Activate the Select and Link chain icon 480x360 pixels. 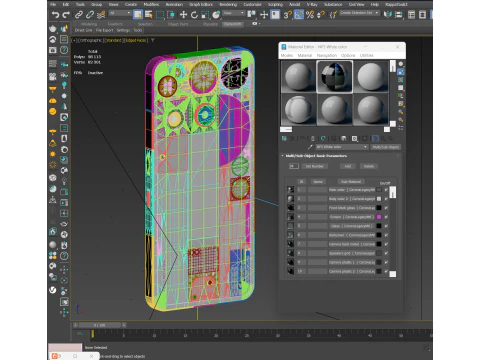click(x=78, y=14)
